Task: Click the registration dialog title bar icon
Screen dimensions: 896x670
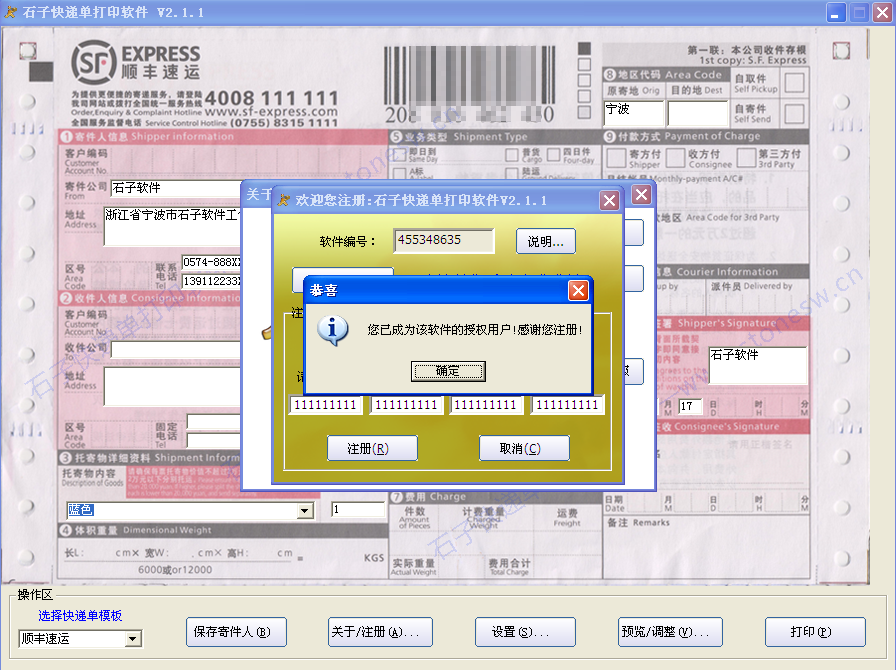Action: 283,200
